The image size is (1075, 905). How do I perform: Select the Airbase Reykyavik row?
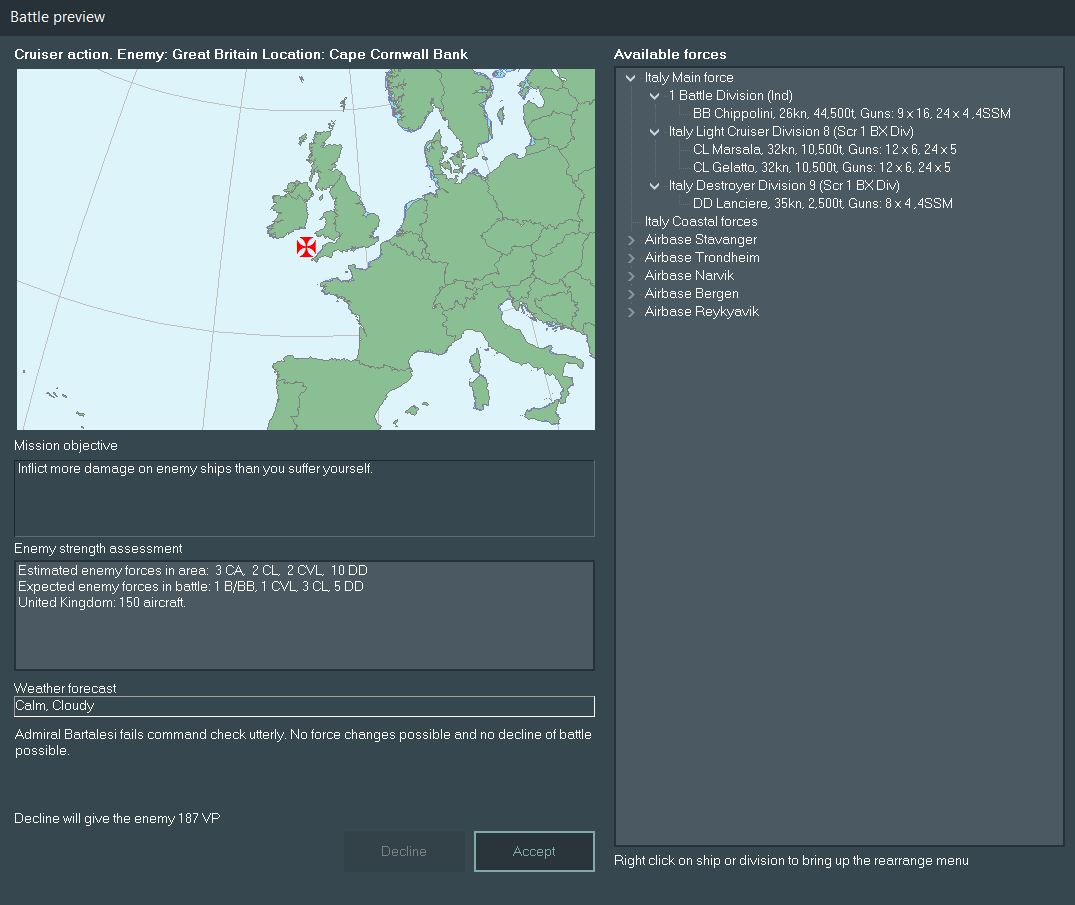tap(702, 311)
